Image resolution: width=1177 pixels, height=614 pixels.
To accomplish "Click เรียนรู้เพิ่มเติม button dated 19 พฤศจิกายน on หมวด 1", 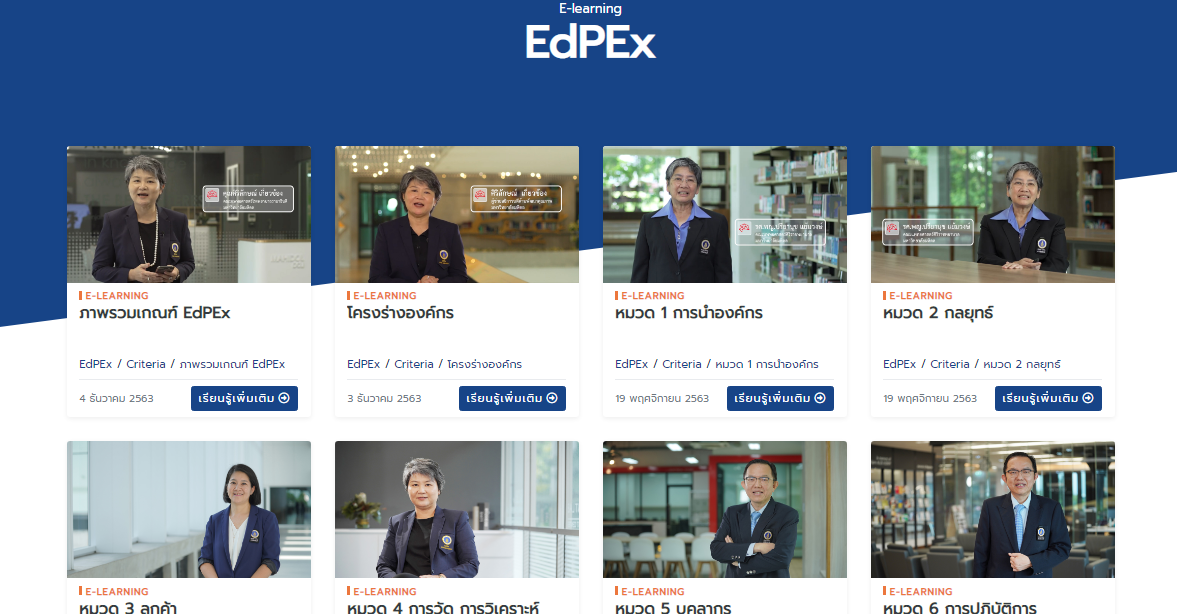I will tap(780, 398).
